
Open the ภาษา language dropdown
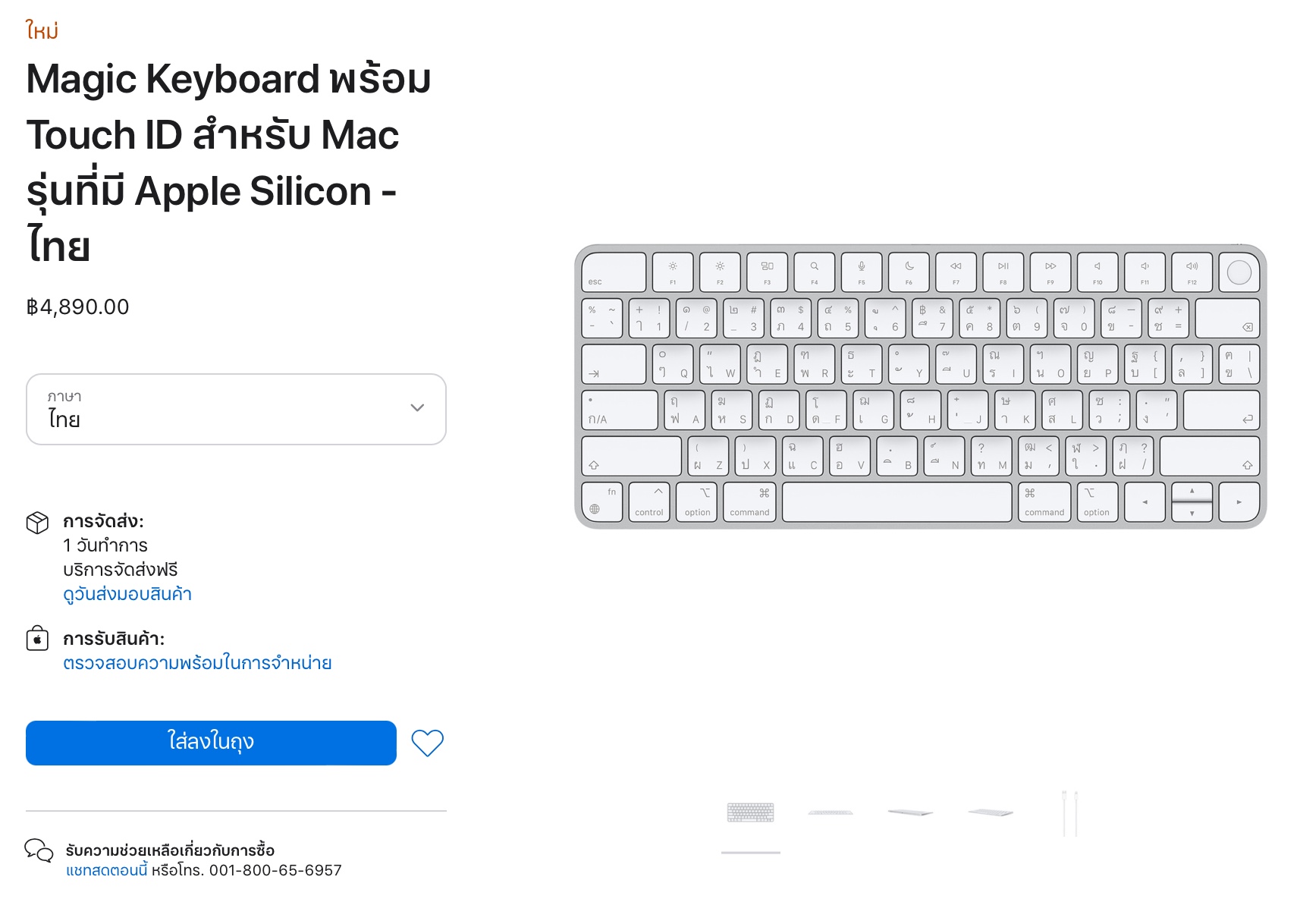[235, 409]
